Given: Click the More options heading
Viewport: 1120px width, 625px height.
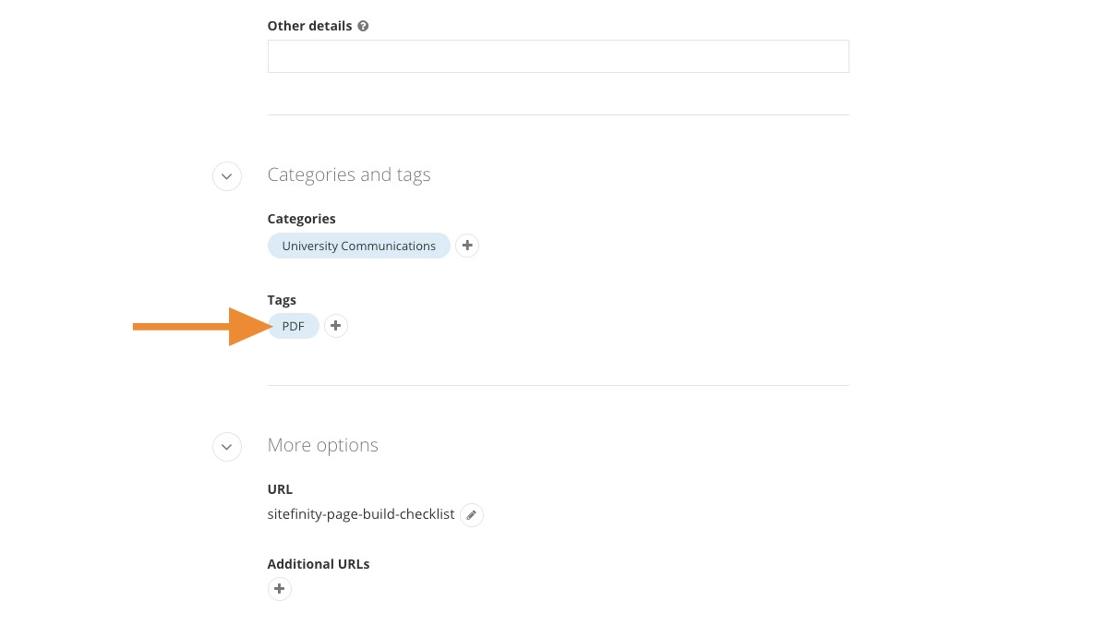Looking at the screenshot, I should 323,445.
